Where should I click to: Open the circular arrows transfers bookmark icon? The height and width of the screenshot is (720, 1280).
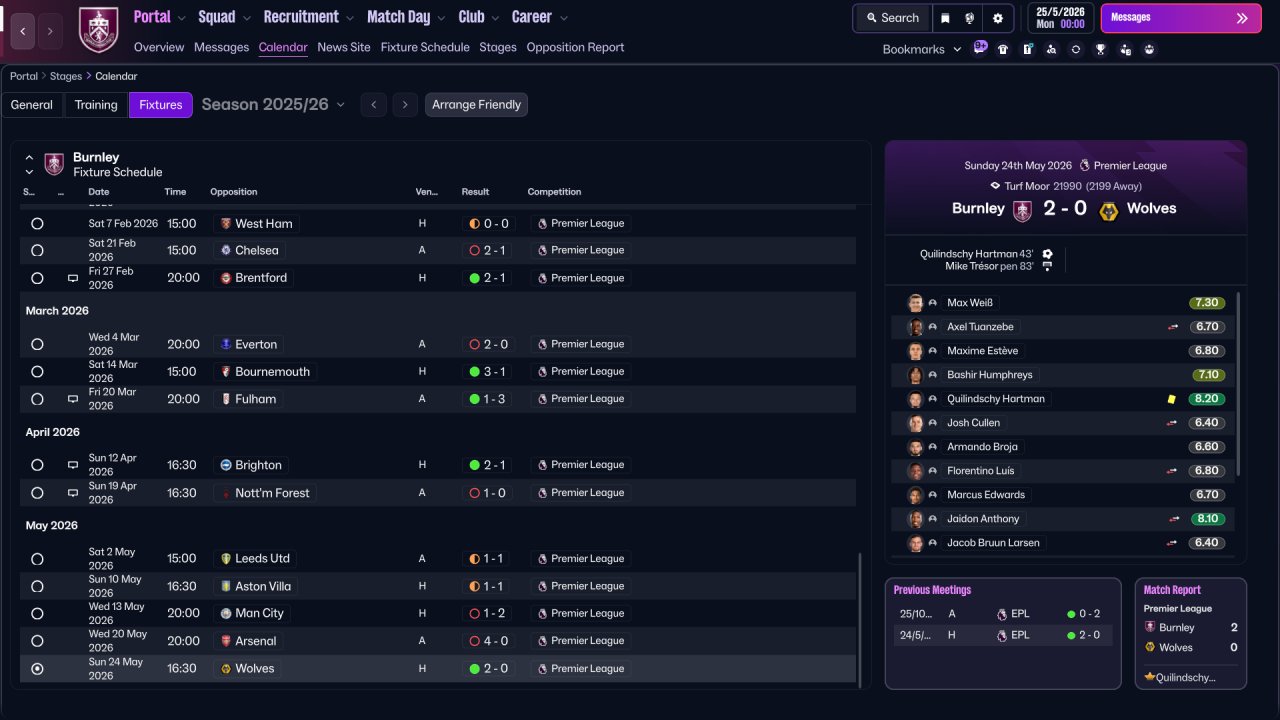[1076, 49]
